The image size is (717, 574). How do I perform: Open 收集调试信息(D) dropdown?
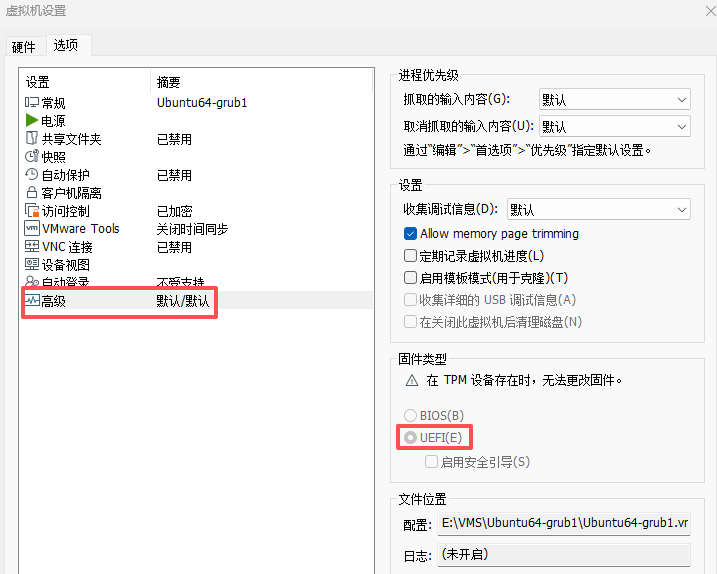pos(599,209)
